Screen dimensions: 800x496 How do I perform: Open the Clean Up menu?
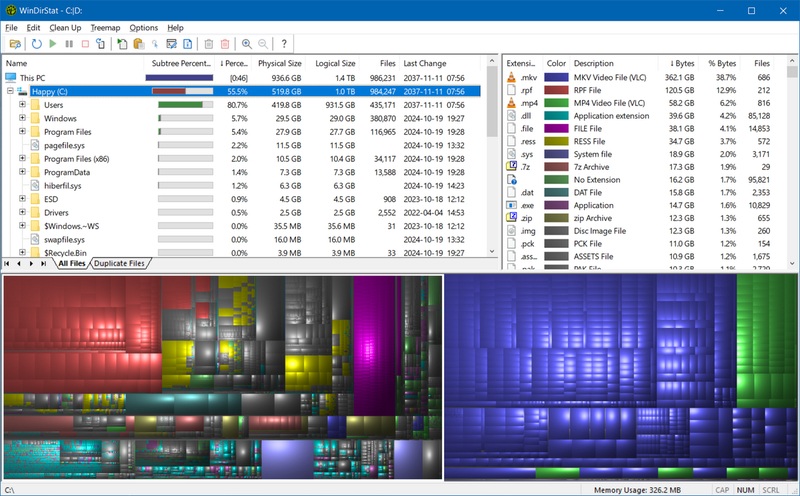65,27
